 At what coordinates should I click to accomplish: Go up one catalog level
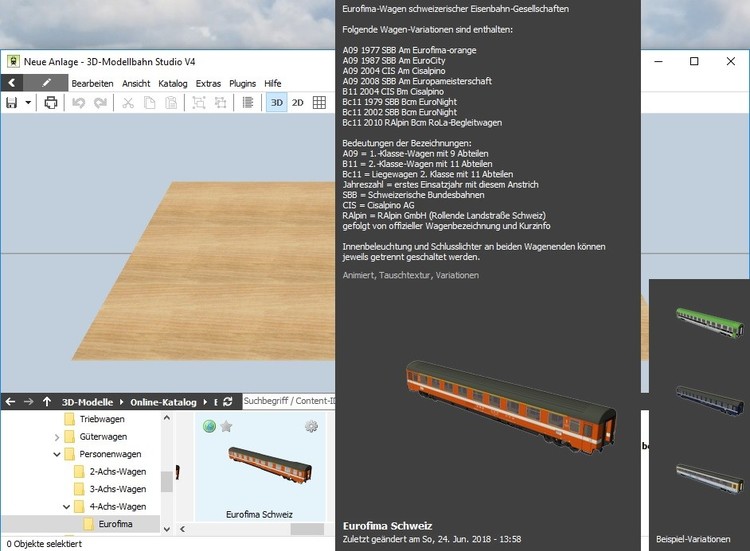coord(46,402)
